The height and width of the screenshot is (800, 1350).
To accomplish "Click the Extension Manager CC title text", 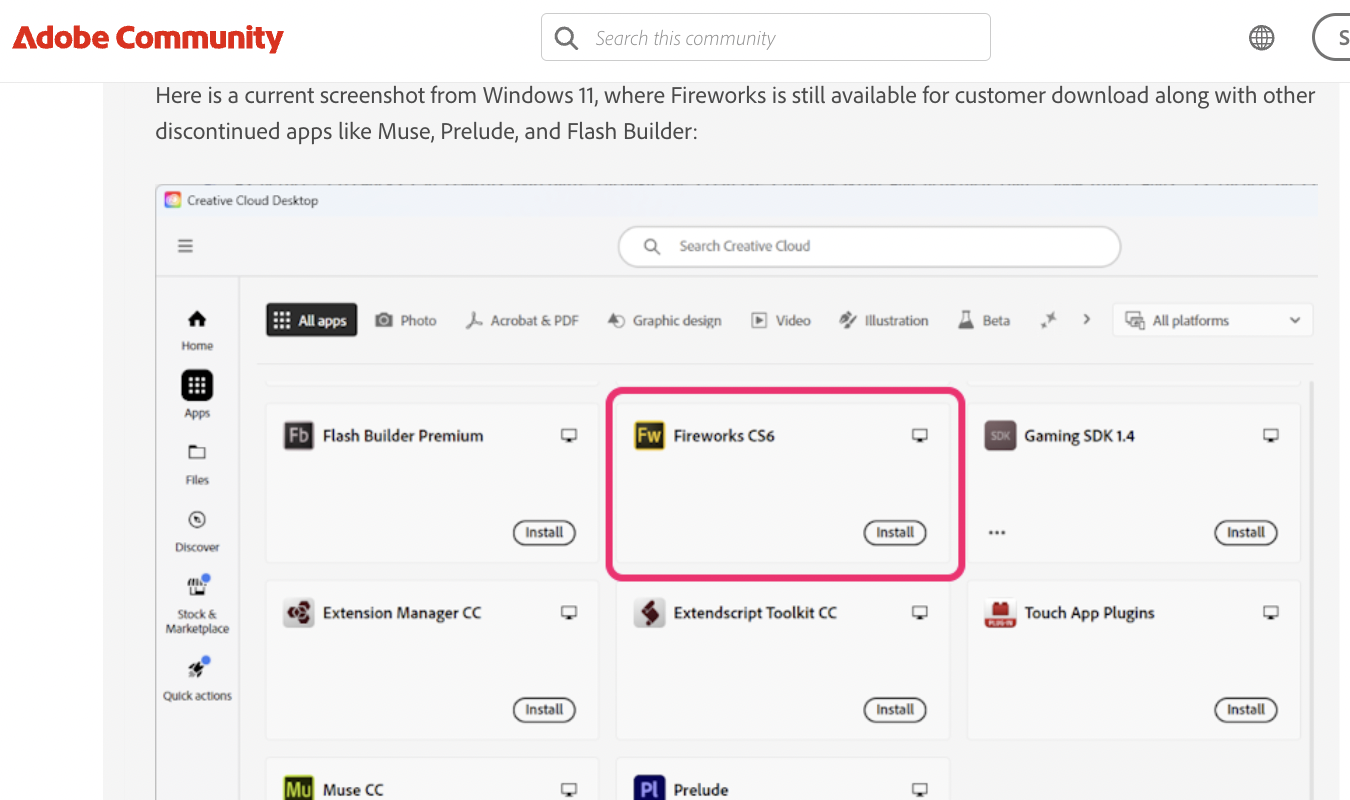I will coord(402,613).
